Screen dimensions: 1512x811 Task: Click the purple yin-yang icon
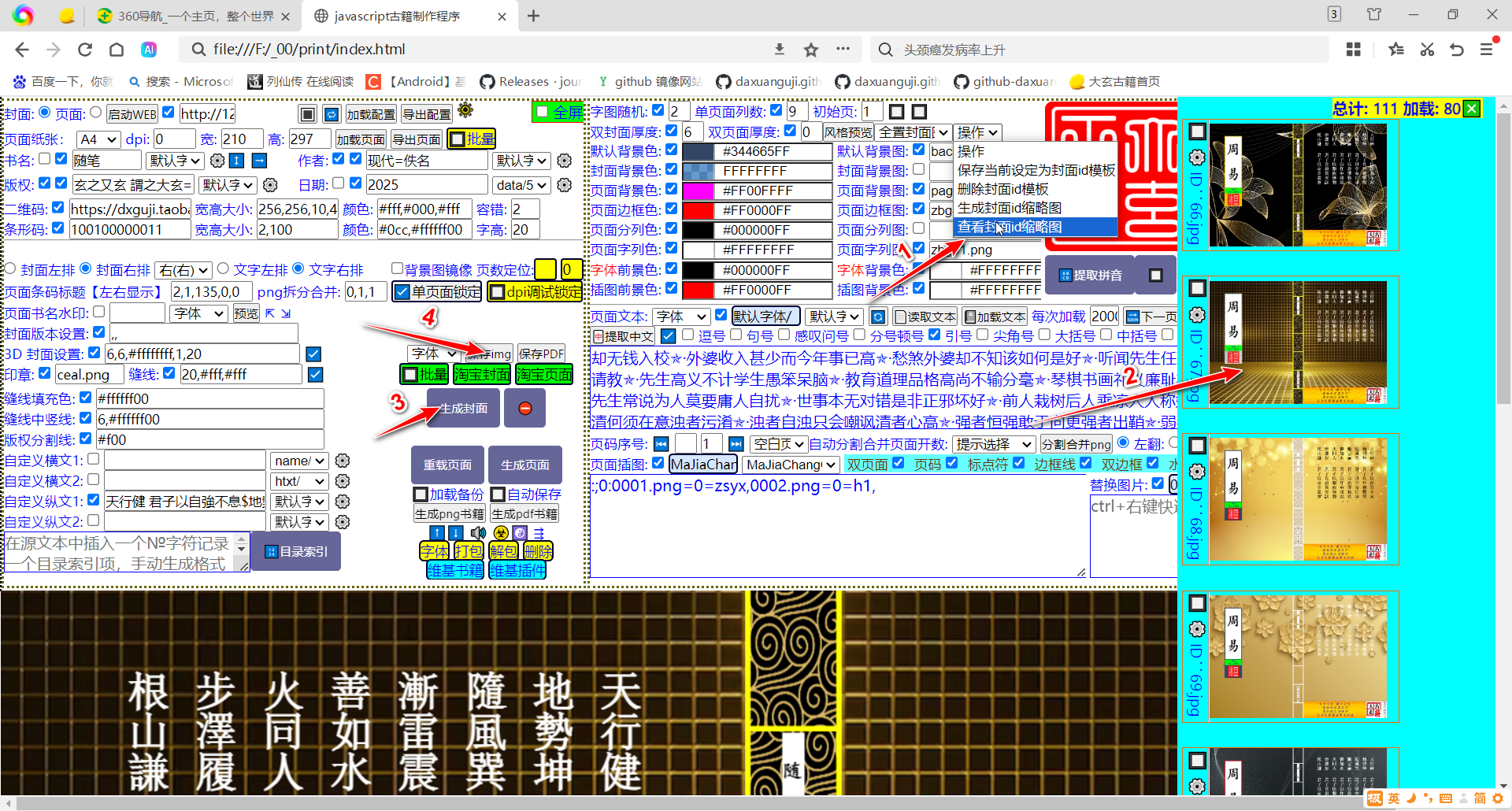coord(520,533)
